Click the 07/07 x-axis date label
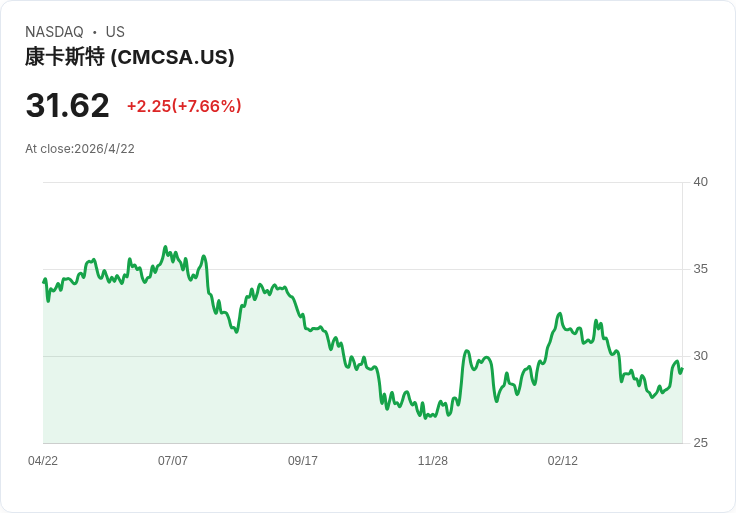Viewport: 736px width, 513px height. tap(173, 460)
